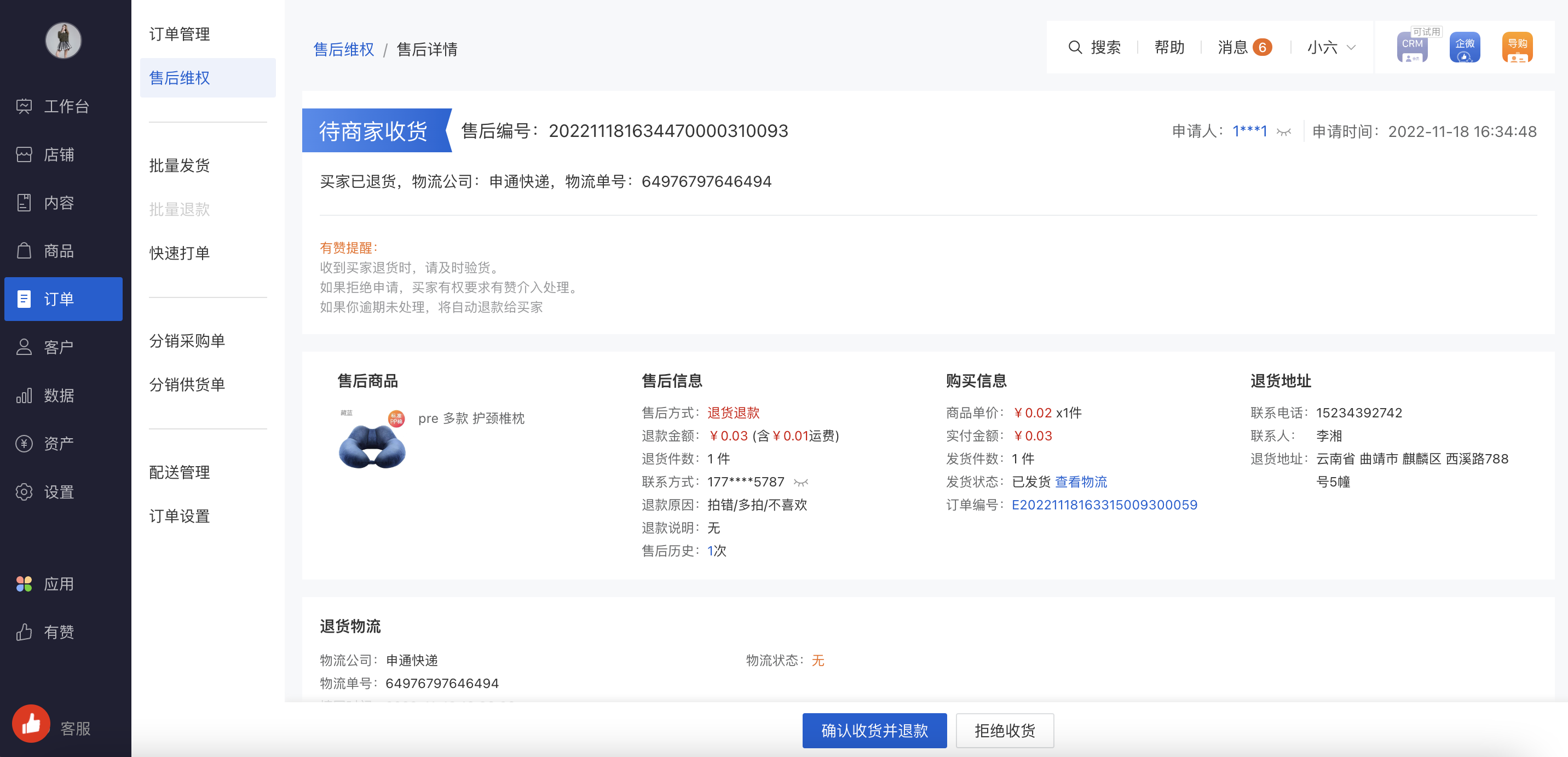The height and width of the screenshot is (757, 1568).
Task: Click contact name 李湘
Action: point(1329,437)
